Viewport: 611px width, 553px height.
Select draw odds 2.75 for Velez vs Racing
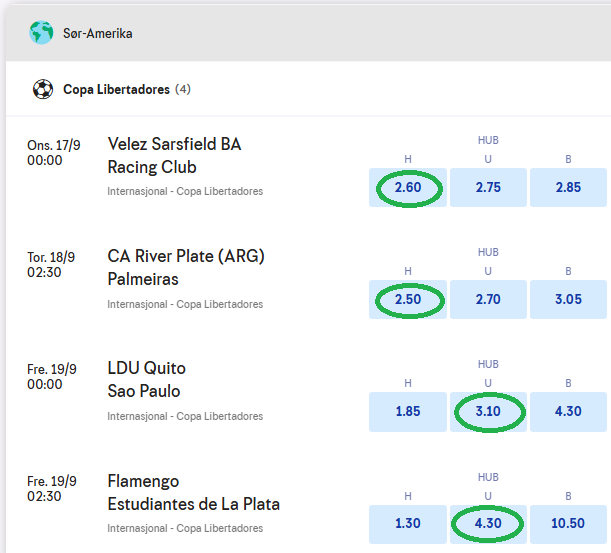click(488, 187)
